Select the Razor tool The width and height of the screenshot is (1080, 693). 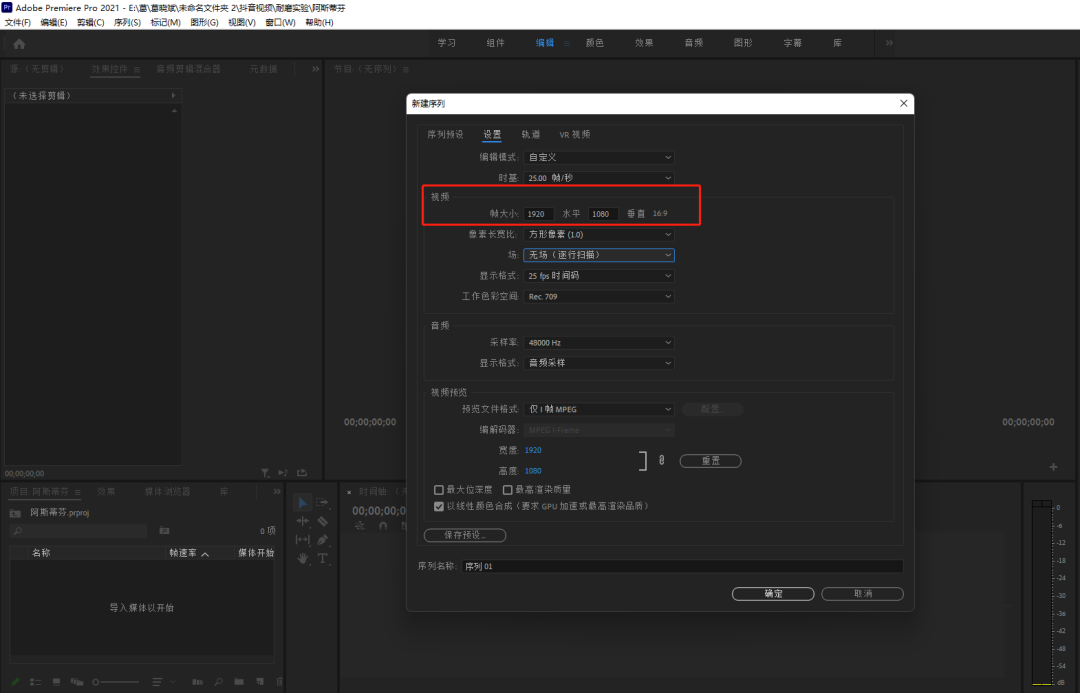[x=322, y=521]
